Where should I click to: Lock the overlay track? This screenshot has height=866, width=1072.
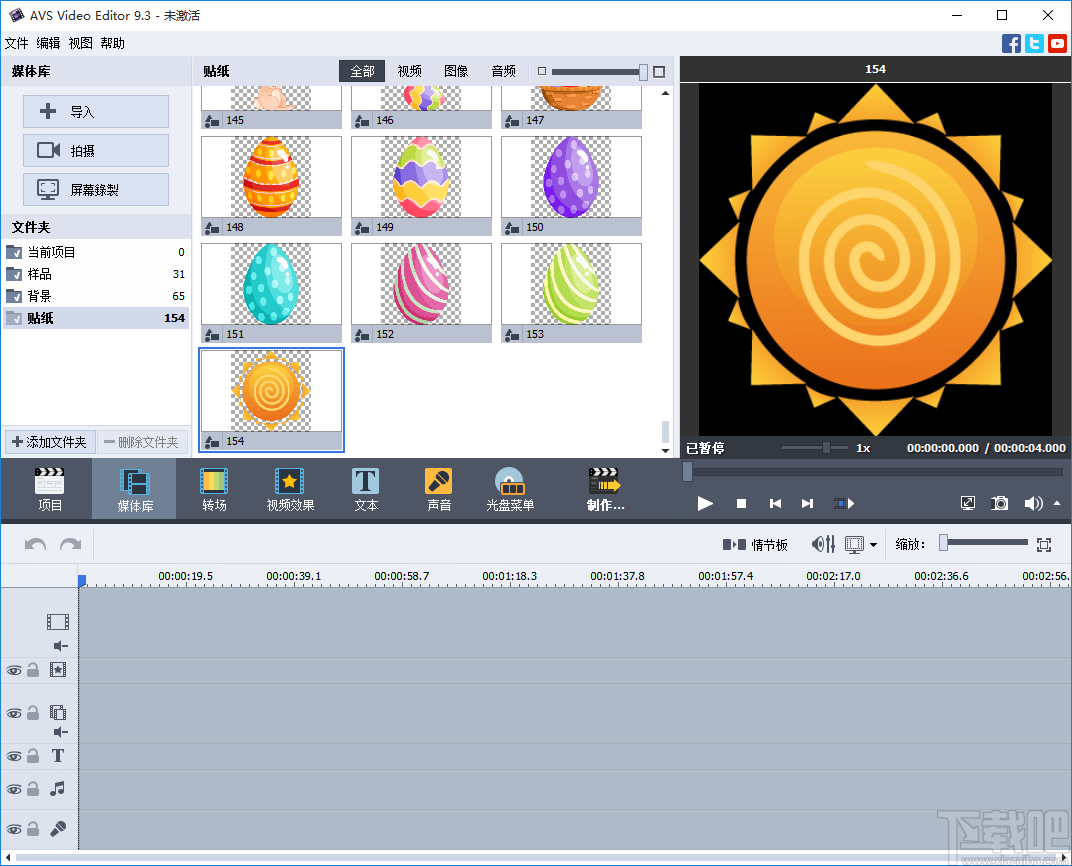click(x=33, y=713)
